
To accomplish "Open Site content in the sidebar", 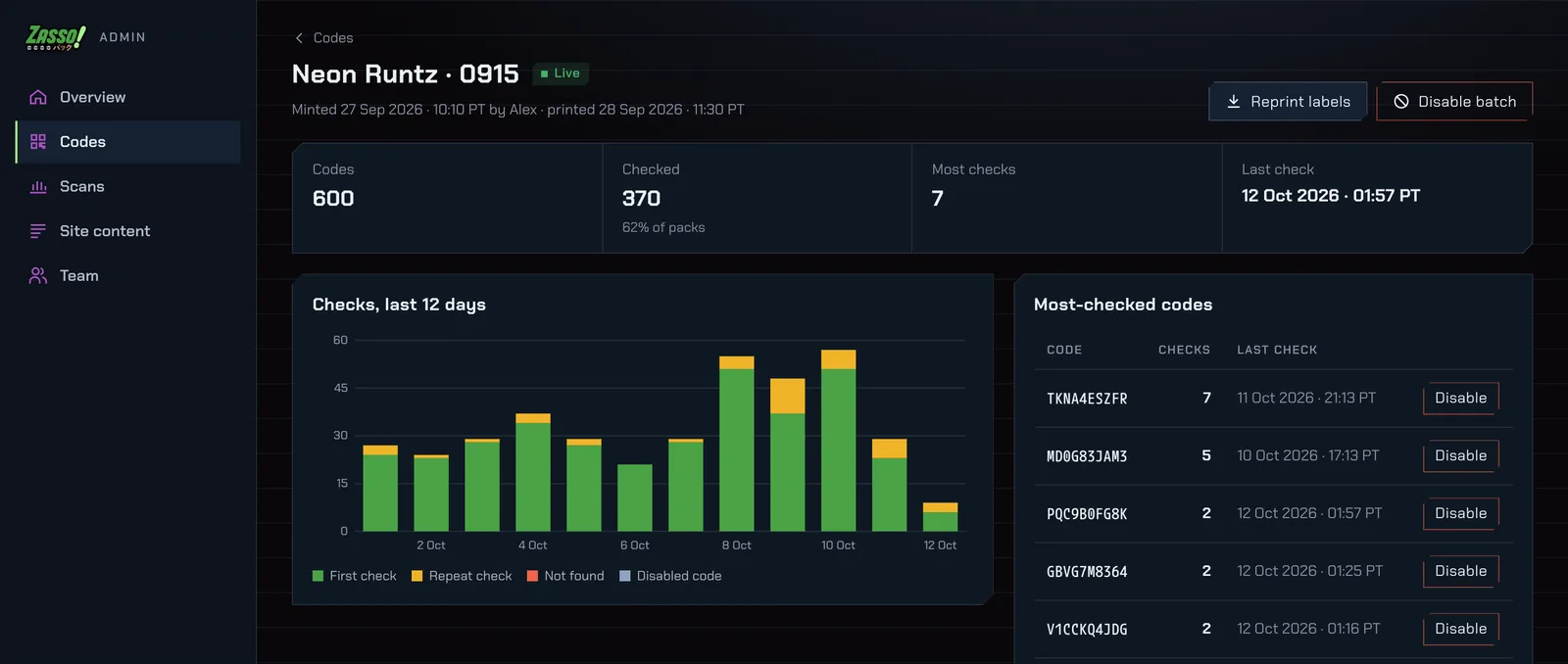I will tap(128, 231).
